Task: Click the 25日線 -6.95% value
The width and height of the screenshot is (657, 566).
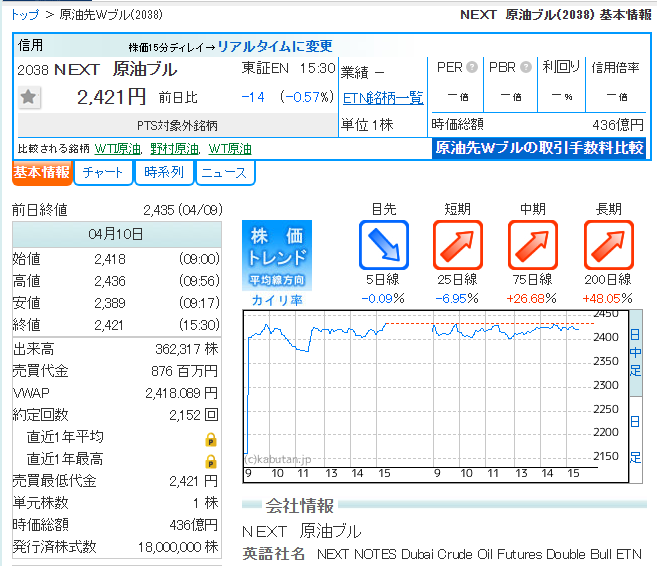Action: click(x=457, y=299)
